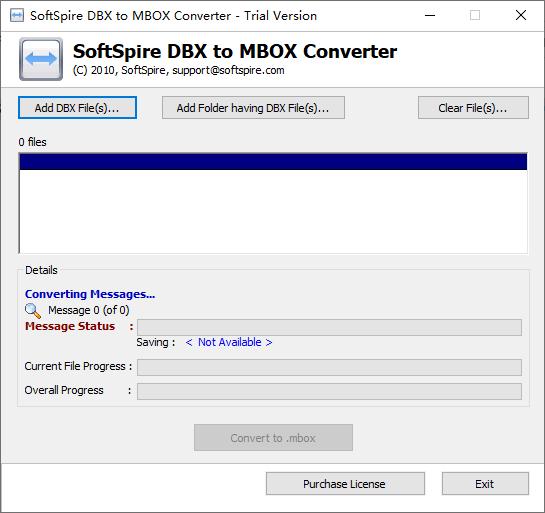The width and height of the screenshot is (545, 513).
Task: Click the SoftSpire DBX to MBOX Converter heading
Action: [235, 51]
